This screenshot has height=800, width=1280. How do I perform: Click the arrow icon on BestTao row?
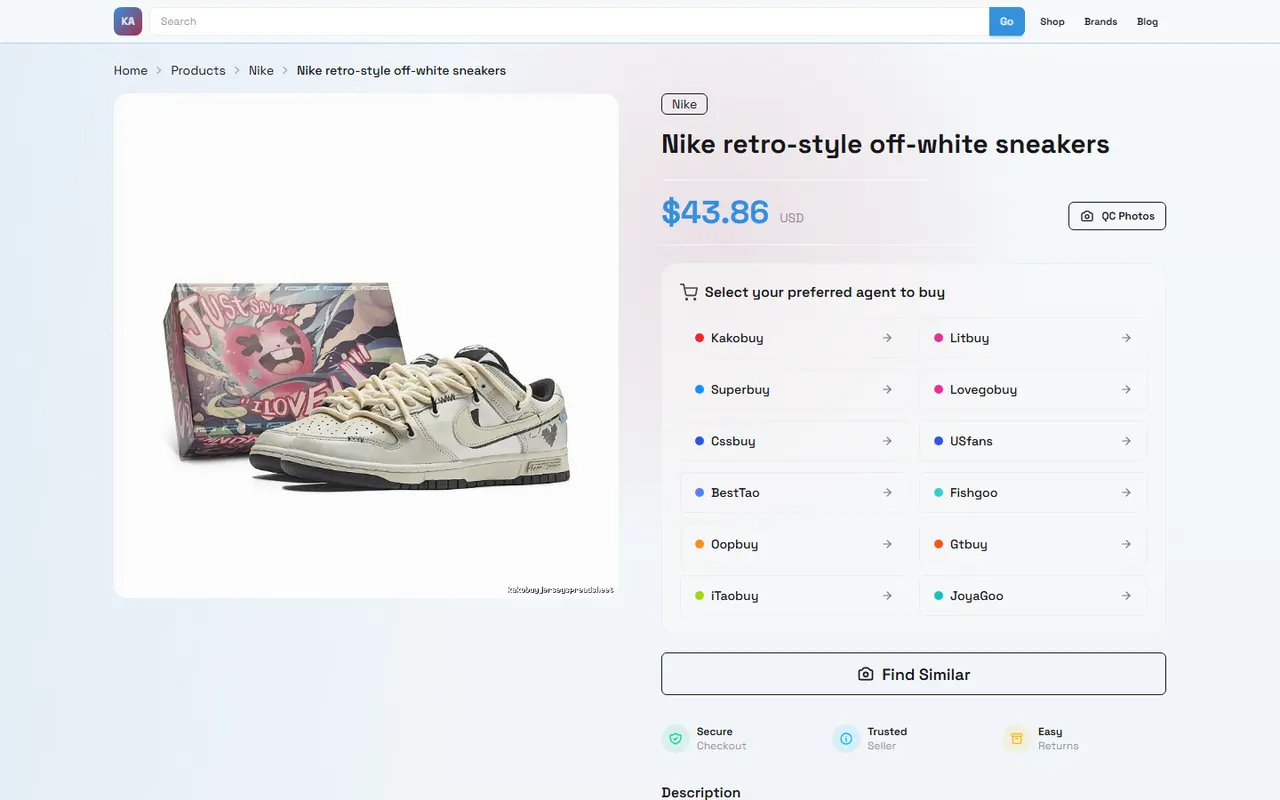click(887, 493)
